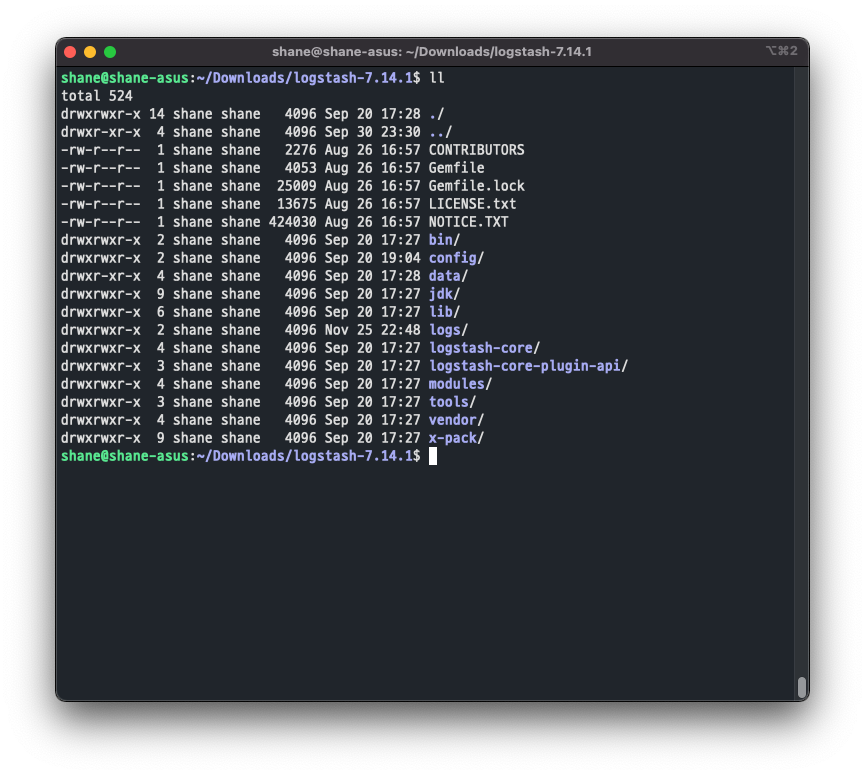This screenshot has width=865, height=775.
Task: Click the logstash-core/ directory name
Action: click(484, 348)
